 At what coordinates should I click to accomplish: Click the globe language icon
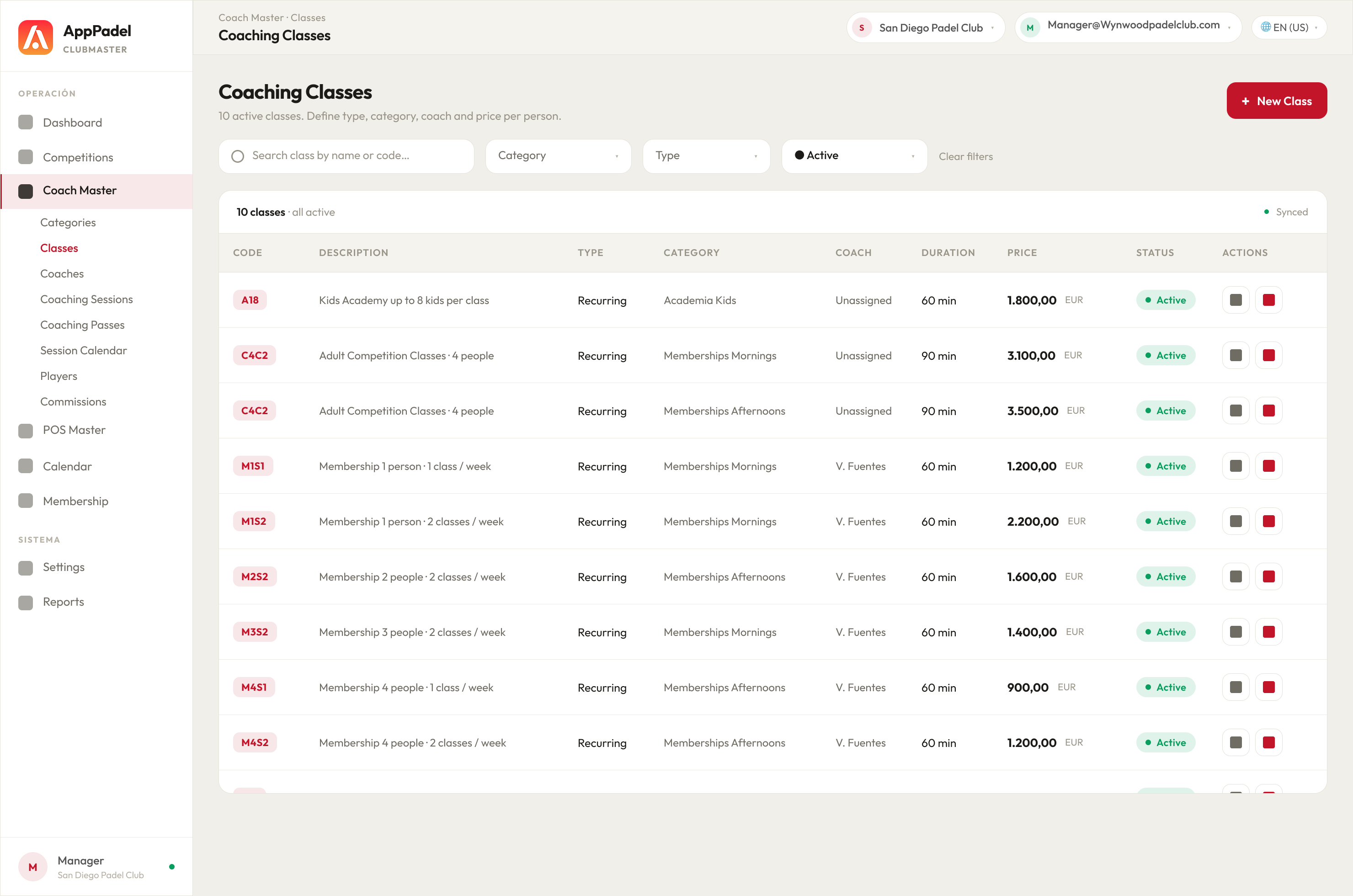coord(1266,27)
